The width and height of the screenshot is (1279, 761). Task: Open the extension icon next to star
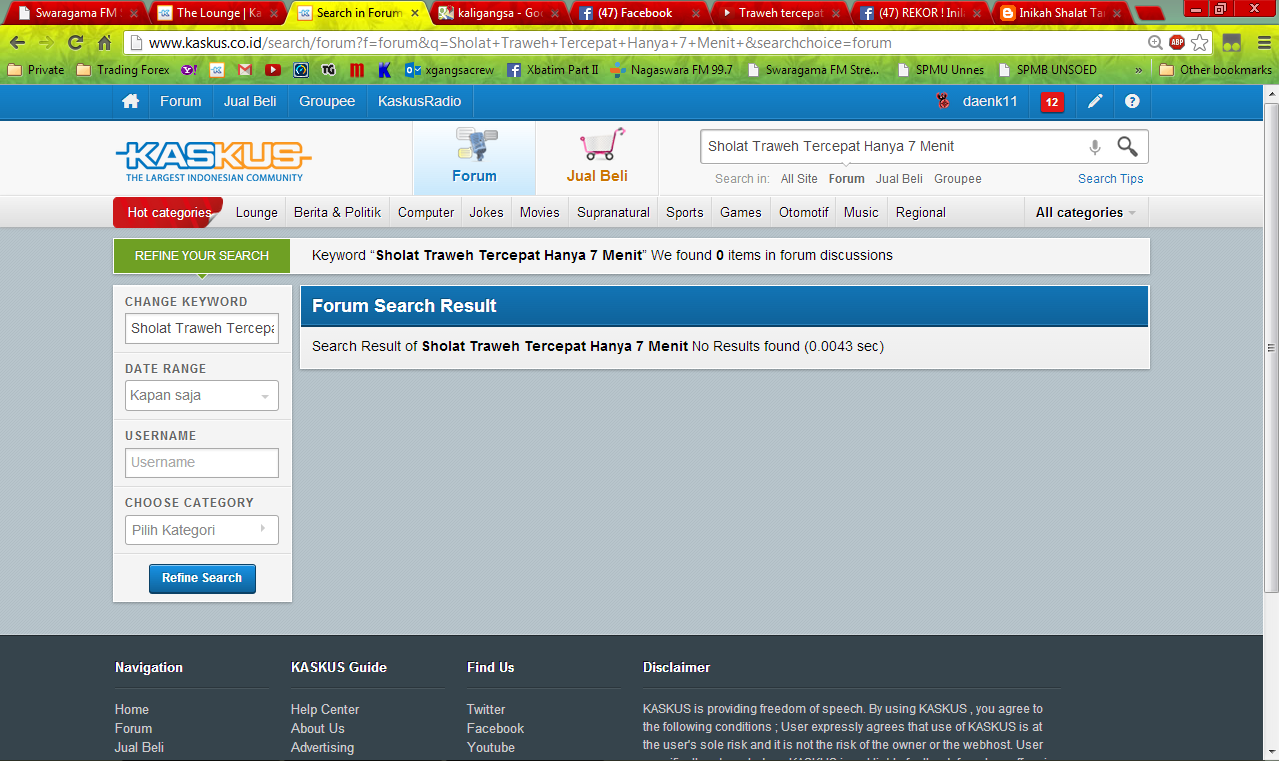coord(1232,43)
